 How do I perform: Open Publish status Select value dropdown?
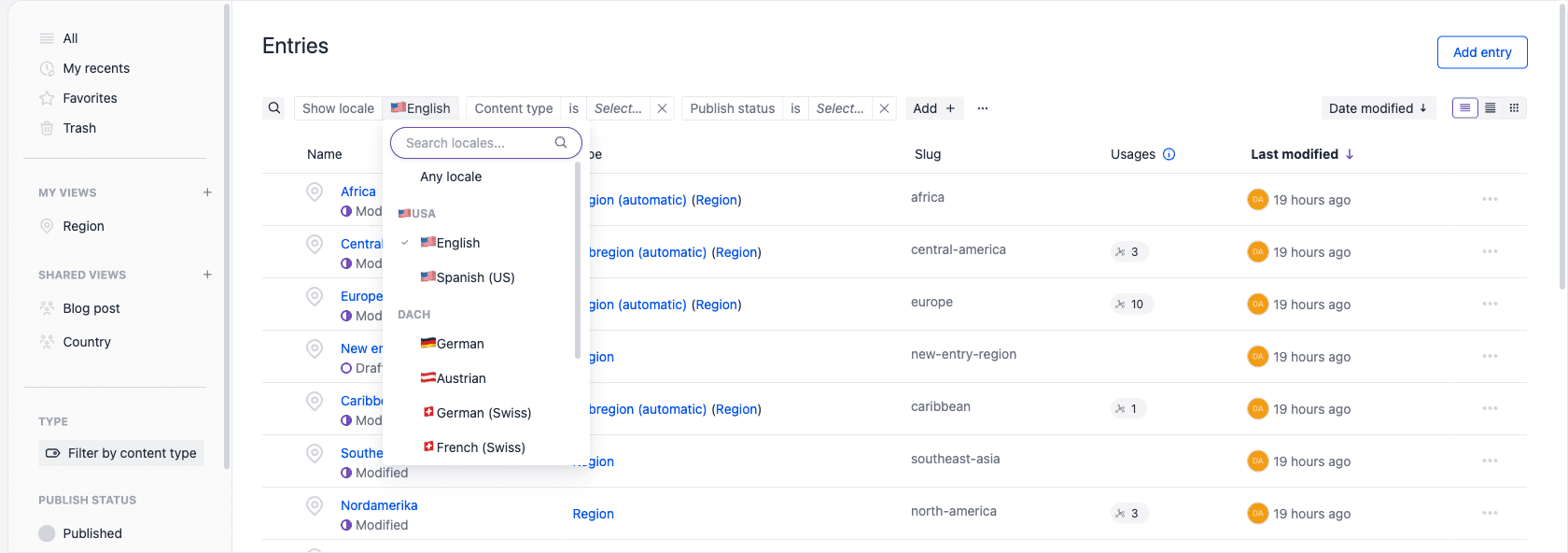click(x=840, y=108)
